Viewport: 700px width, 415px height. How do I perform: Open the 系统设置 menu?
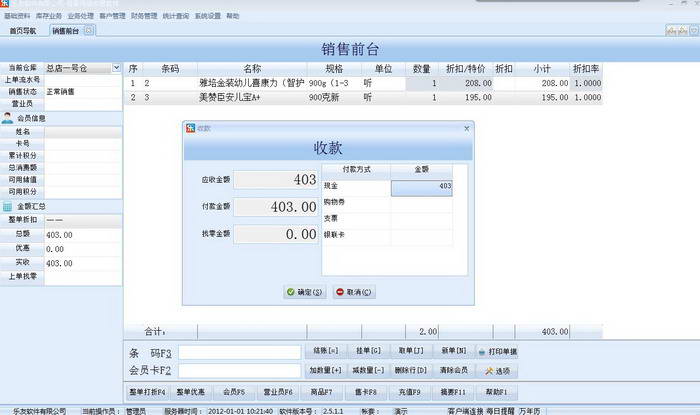tap(208, 16)
